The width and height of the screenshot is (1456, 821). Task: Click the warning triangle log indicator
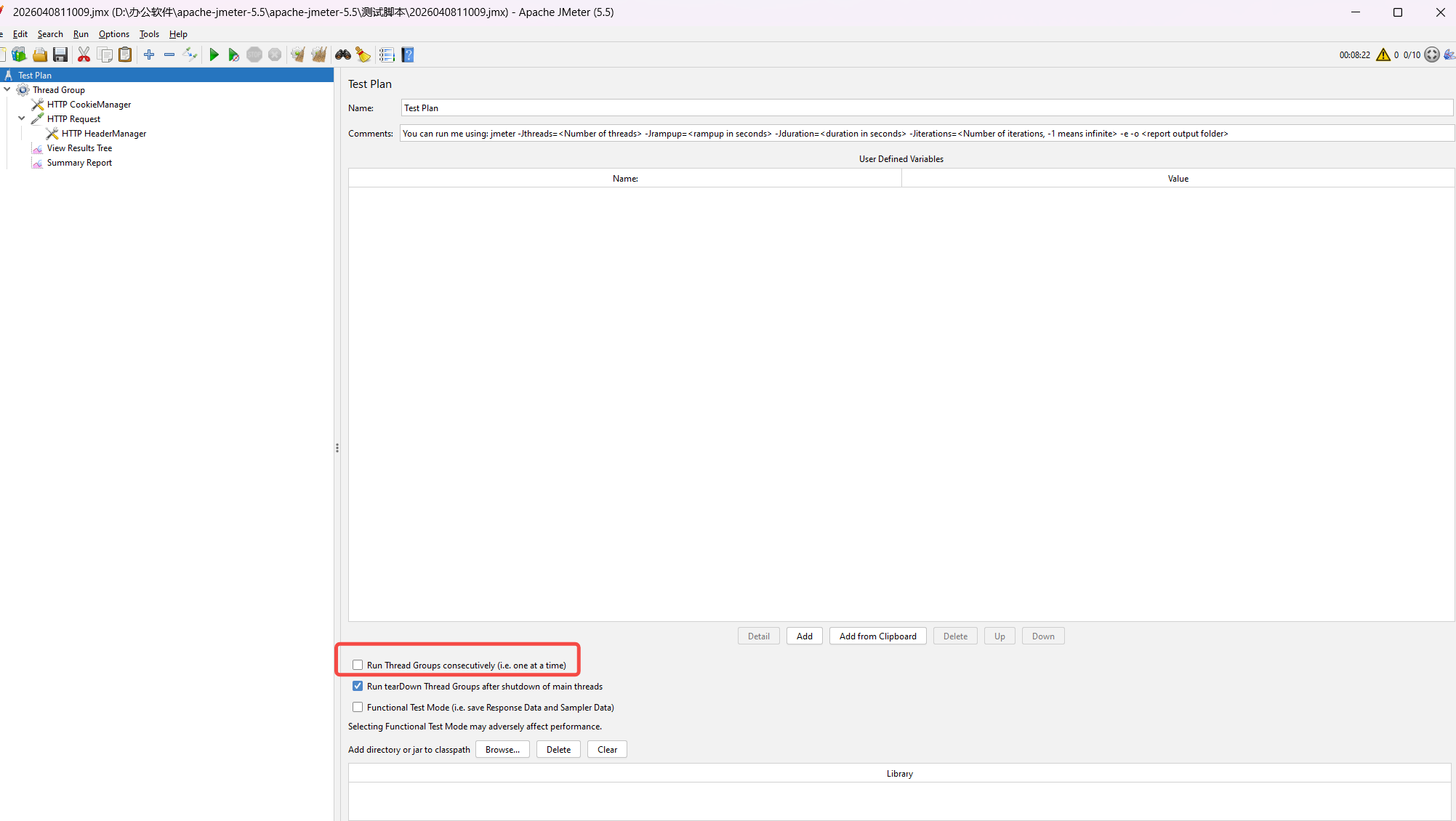(1383, 54)
